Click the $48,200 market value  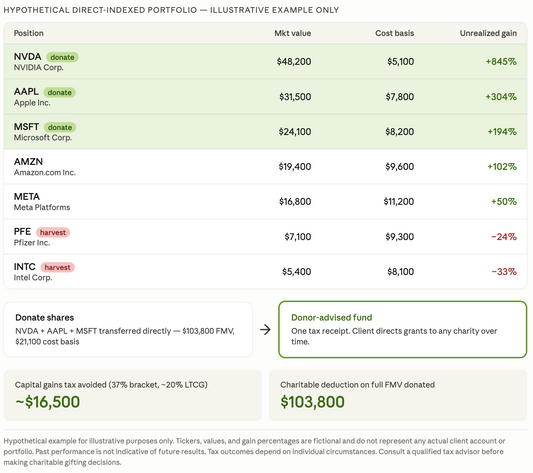point(294,62)
